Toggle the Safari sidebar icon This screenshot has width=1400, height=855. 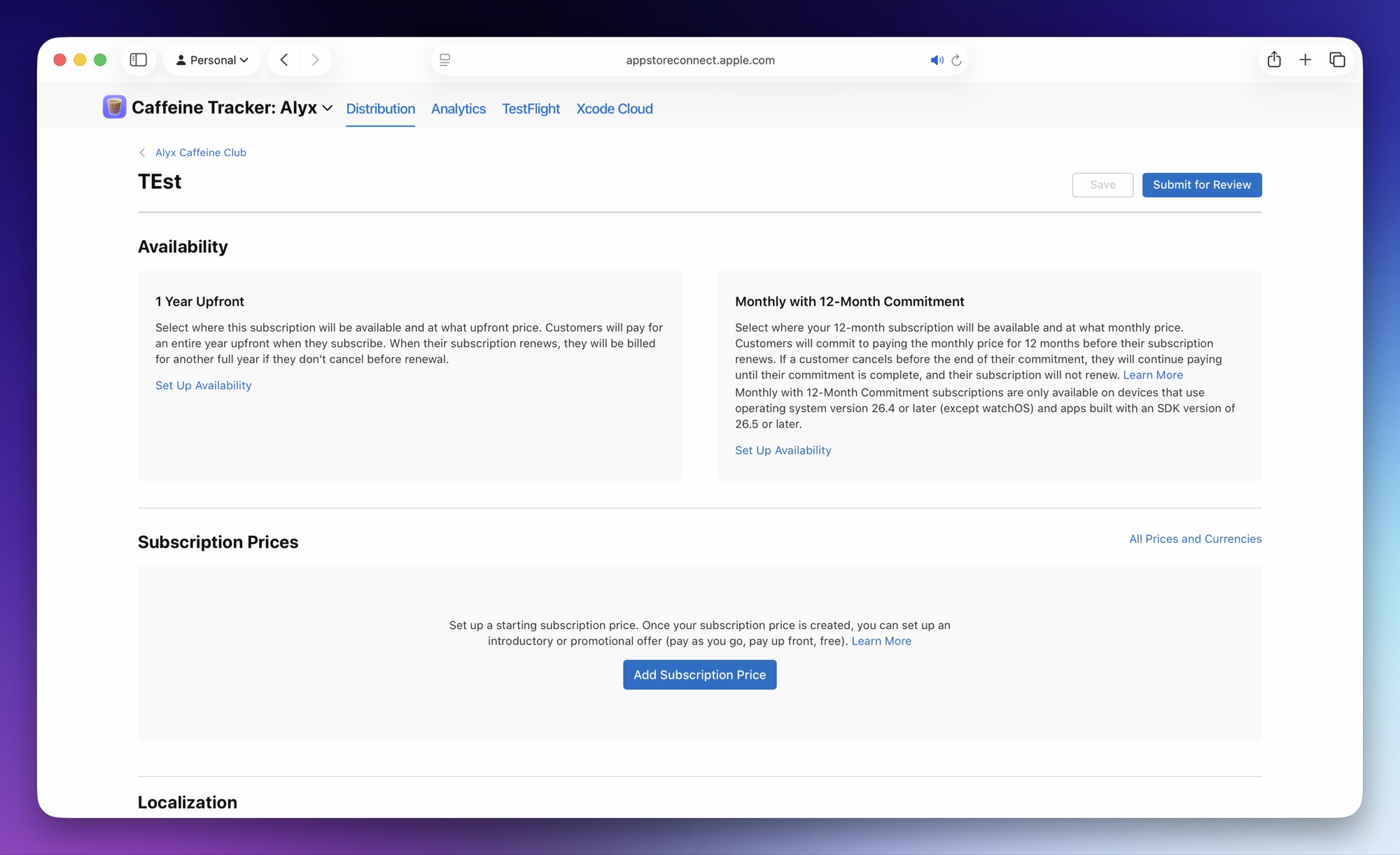(139, 60)
